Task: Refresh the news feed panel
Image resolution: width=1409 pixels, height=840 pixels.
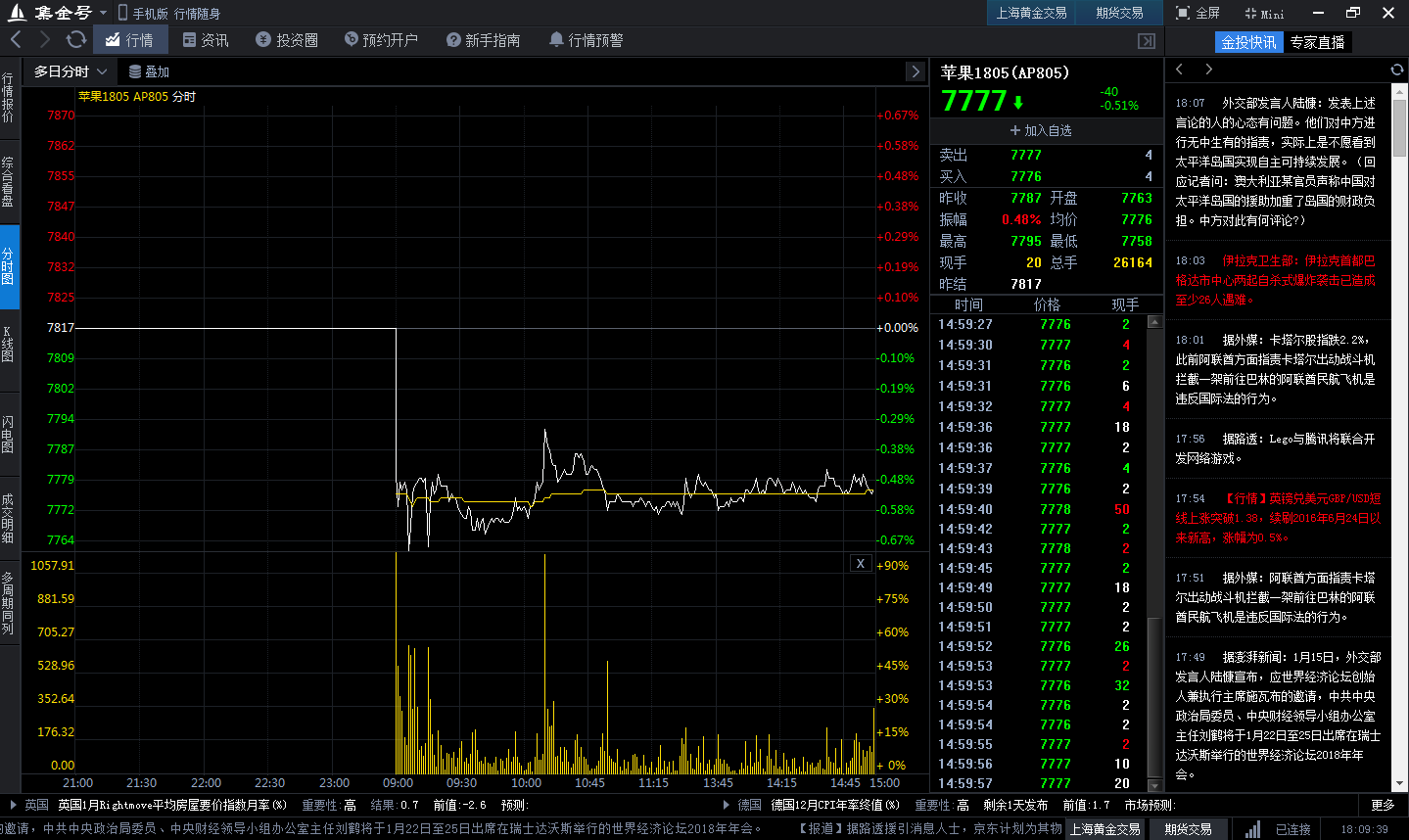Action: [1396, 70]
